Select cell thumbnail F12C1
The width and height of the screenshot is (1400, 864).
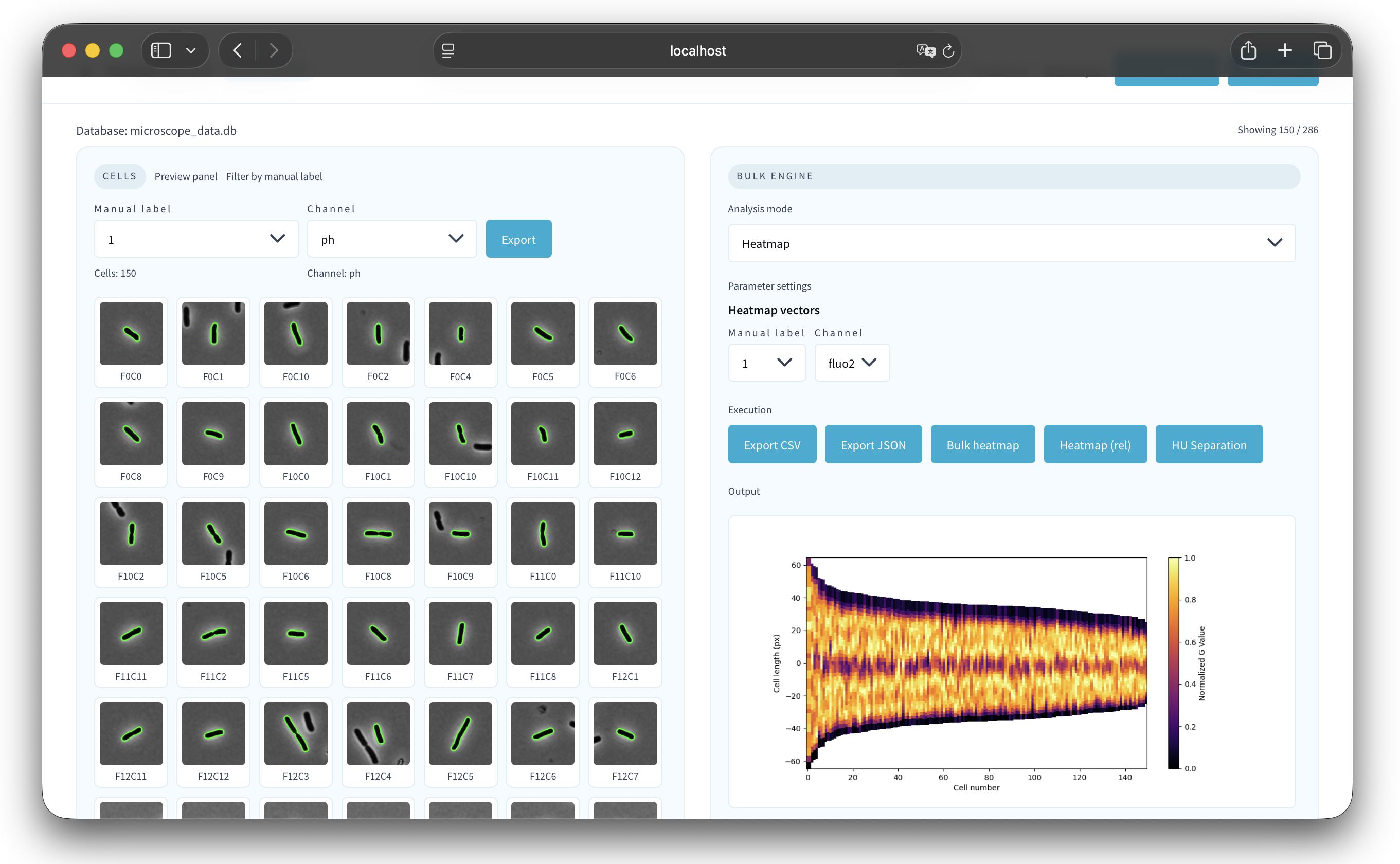click(625, 642)
